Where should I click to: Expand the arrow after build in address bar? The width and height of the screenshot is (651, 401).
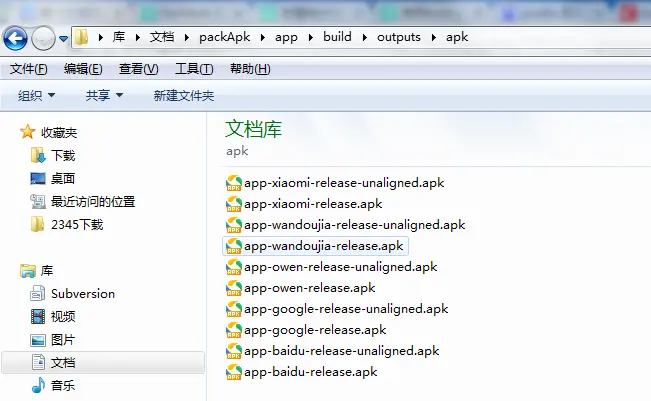364,37
